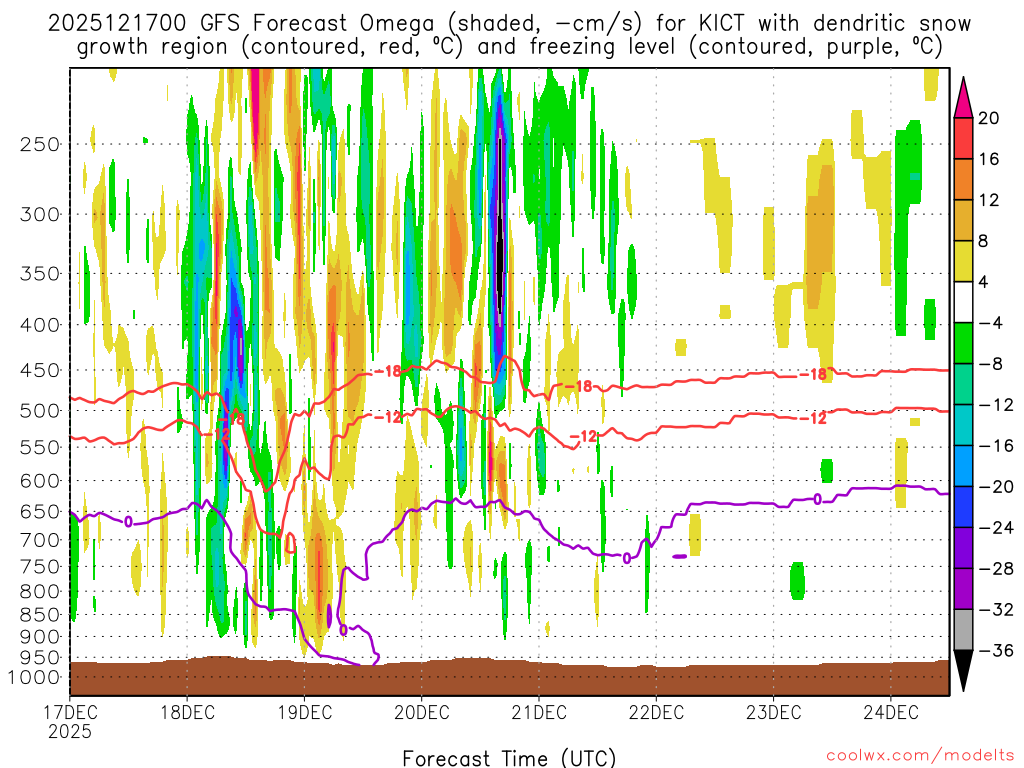Click the 'growth region (contoured, red' title line
This screenshot has width=1024, height=768.
tap(509, 47)
